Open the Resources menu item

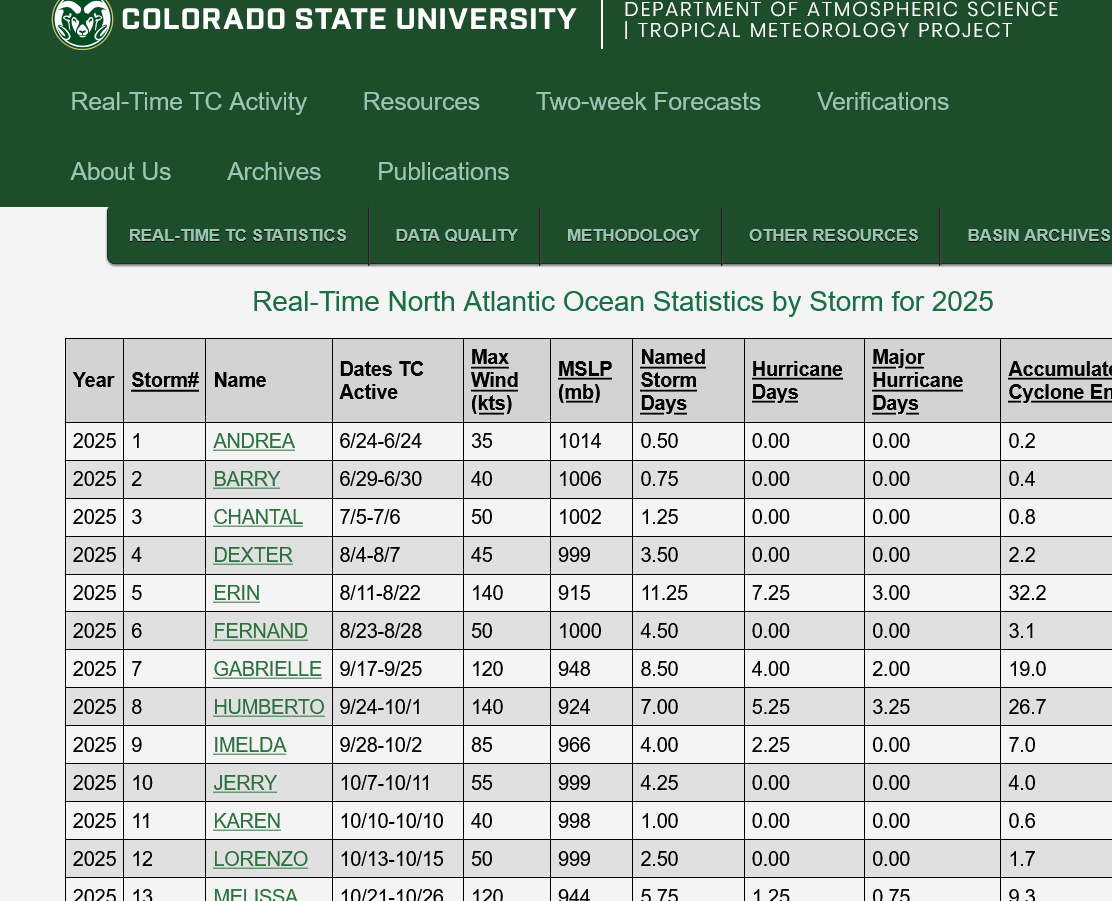click(x=421, y=102)
